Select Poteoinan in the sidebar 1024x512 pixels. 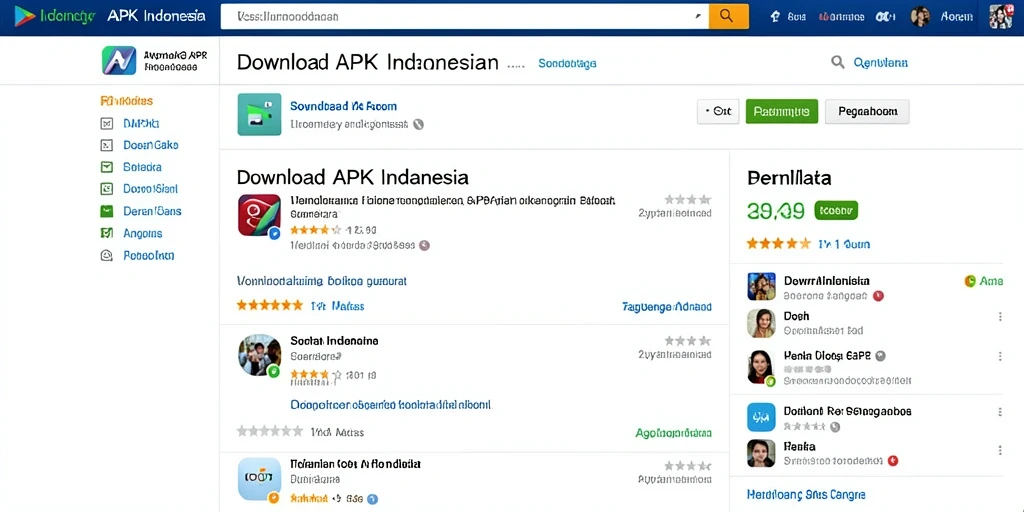(149, 256)
